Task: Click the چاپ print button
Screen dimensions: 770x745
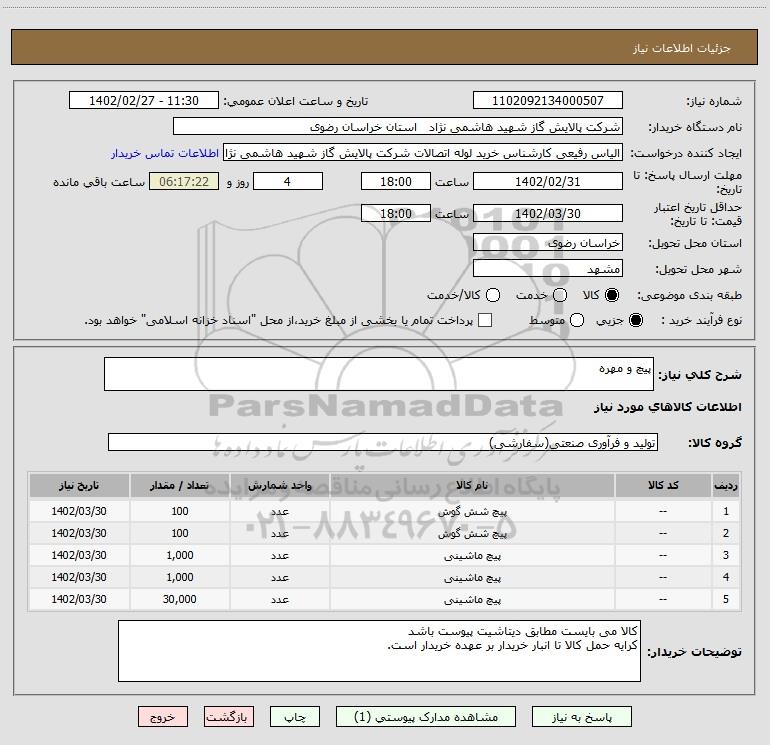Action: pyautogui.click(x=295, y=717)
